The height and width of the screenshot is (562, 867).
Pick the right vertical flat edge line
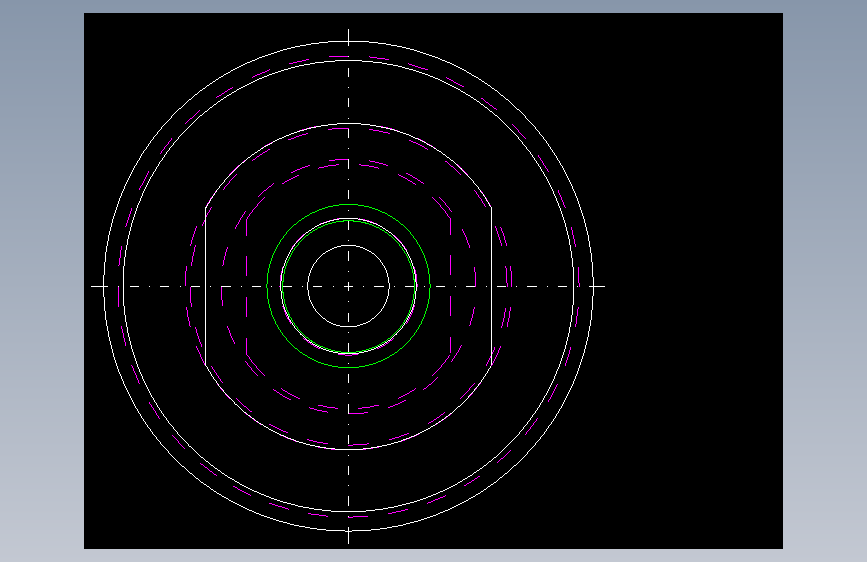(x=492, y=286)
